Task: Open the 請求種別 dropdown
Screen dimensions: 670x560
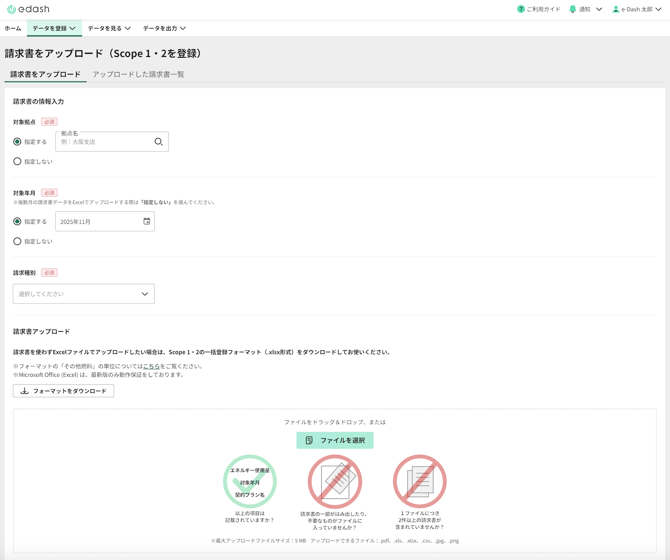Action: 84,294
